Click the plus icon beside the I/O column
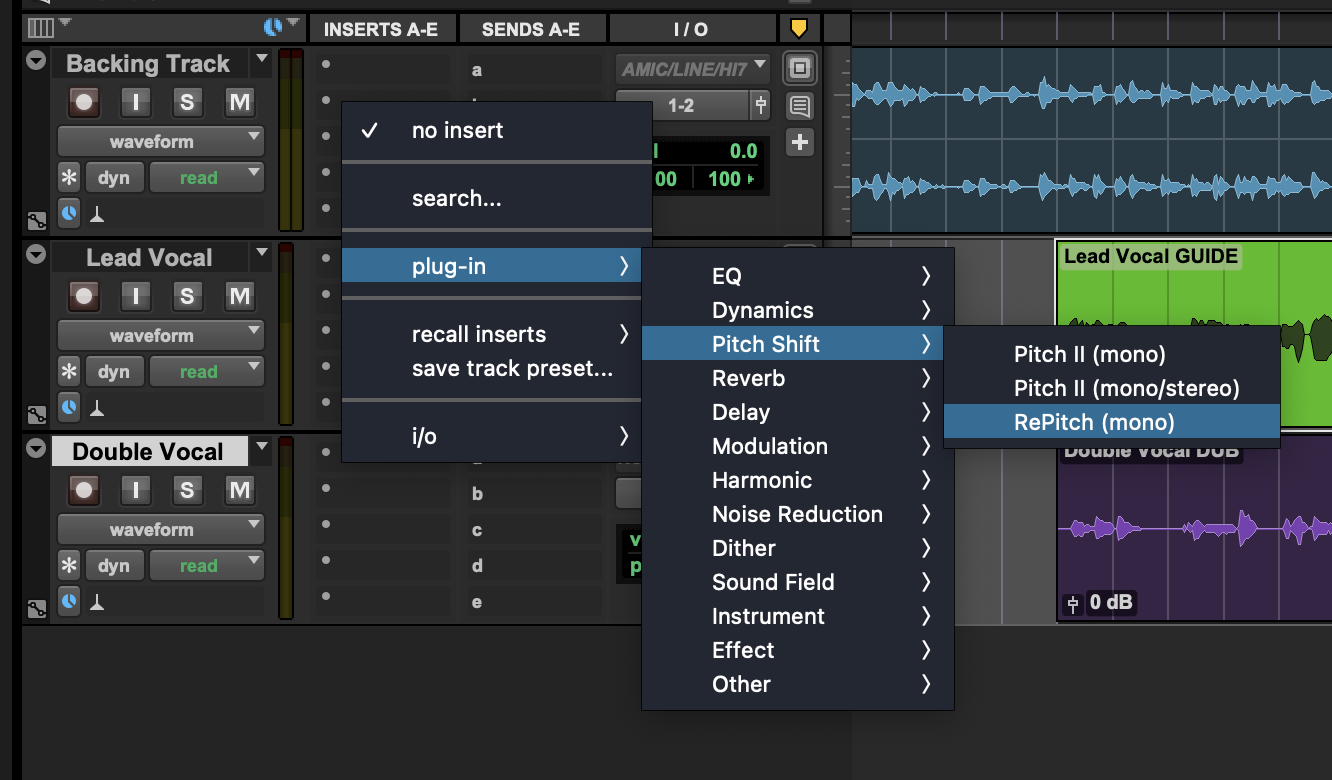 click(800, 142)
